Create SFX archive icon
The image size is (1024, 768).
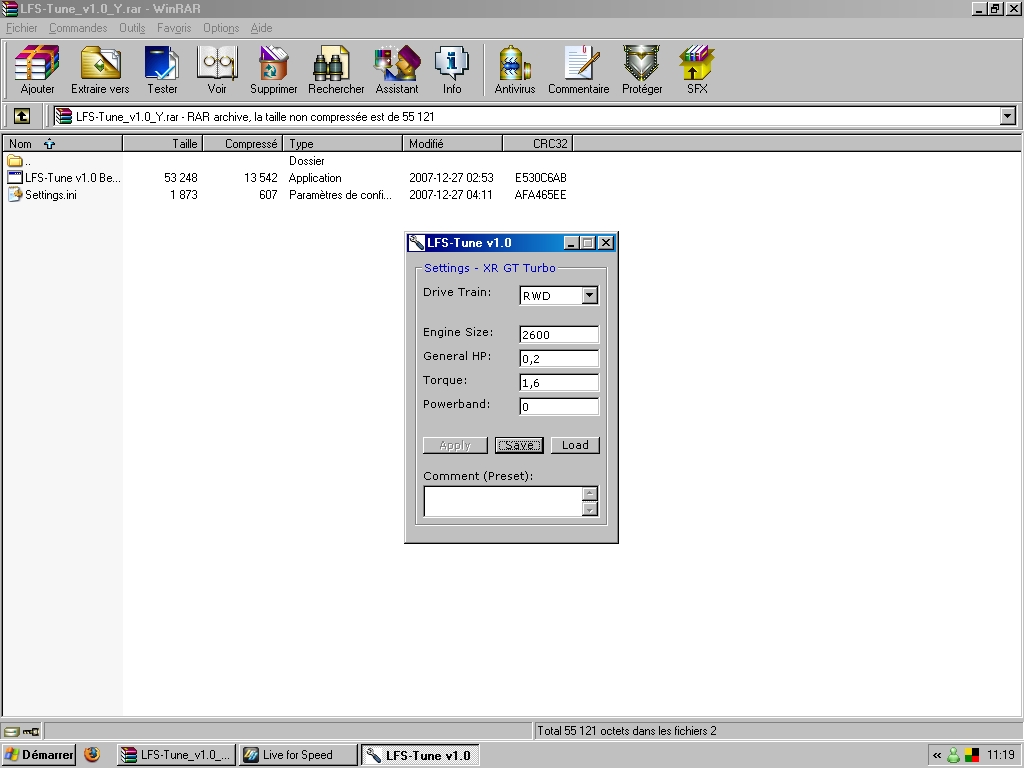(x=697, y=69)
